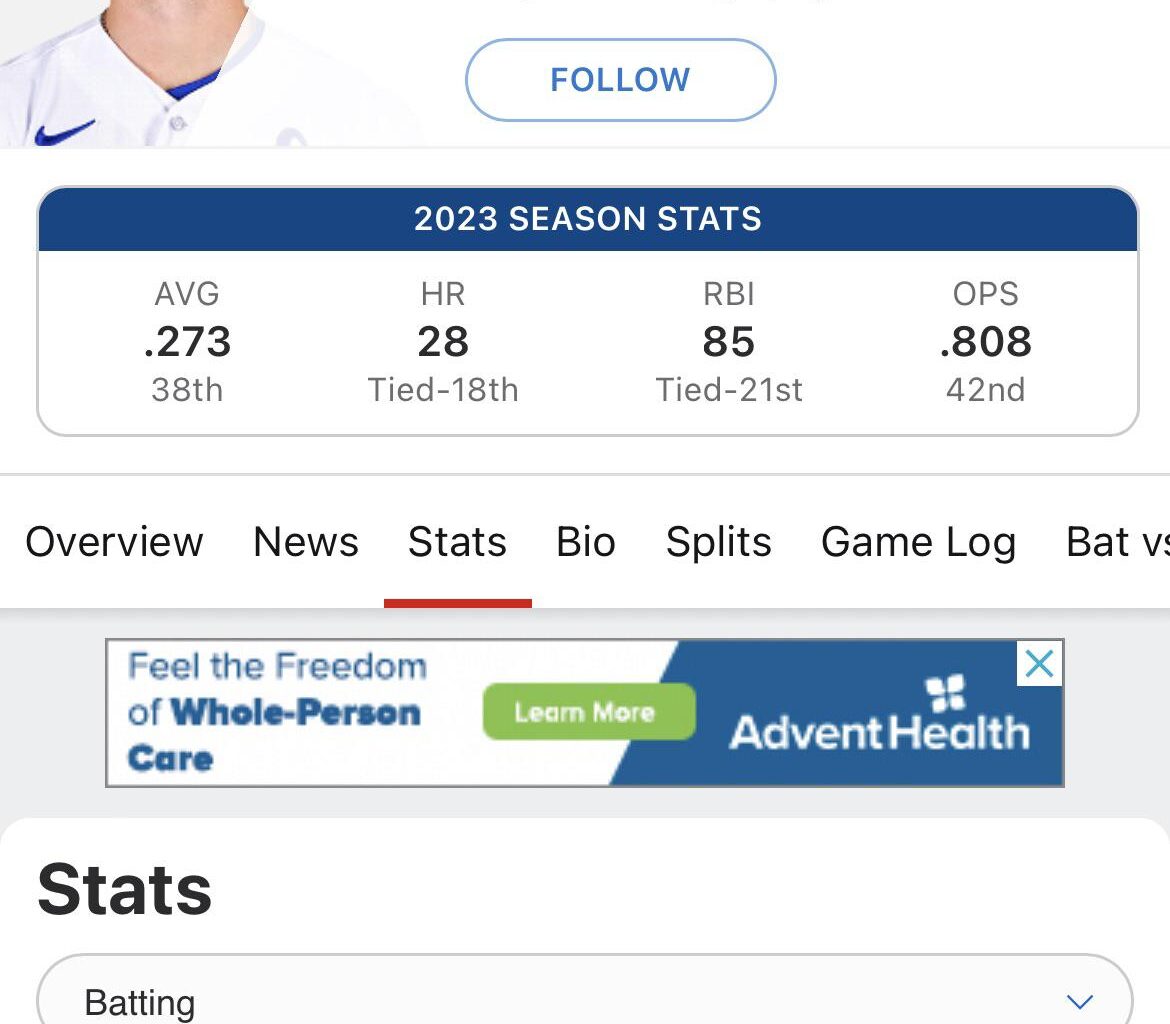
Task: Open the Splits tab
Action: (718, 542)
